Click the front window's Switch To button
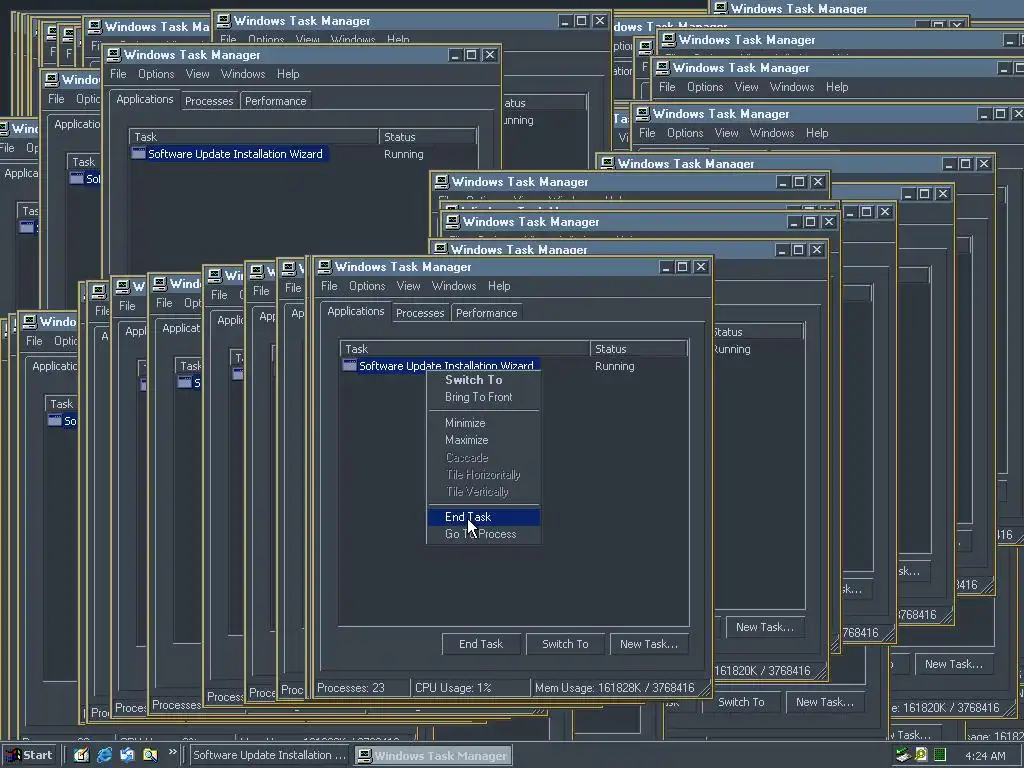1024x768 pixels. (x=565, y=644)
